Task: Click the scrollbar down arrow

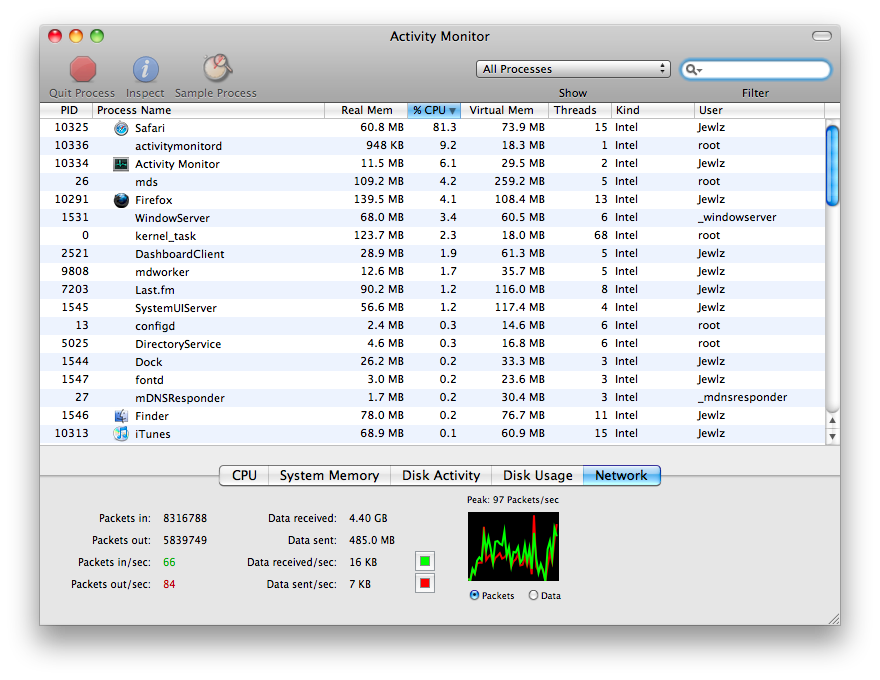Action: 833,436
